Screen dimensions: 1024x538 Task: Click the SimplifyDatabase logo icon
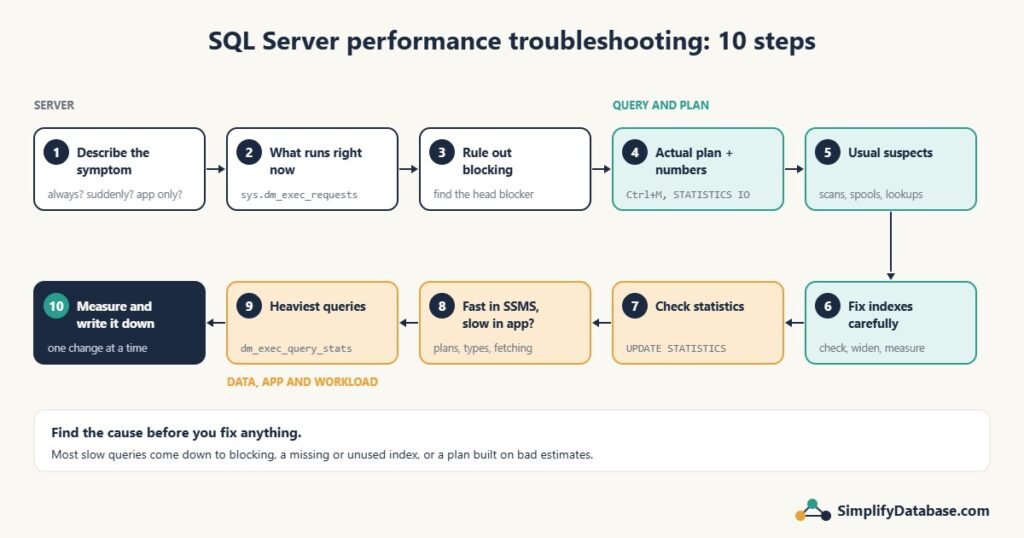pyautogui.click(x=812, y=510)
